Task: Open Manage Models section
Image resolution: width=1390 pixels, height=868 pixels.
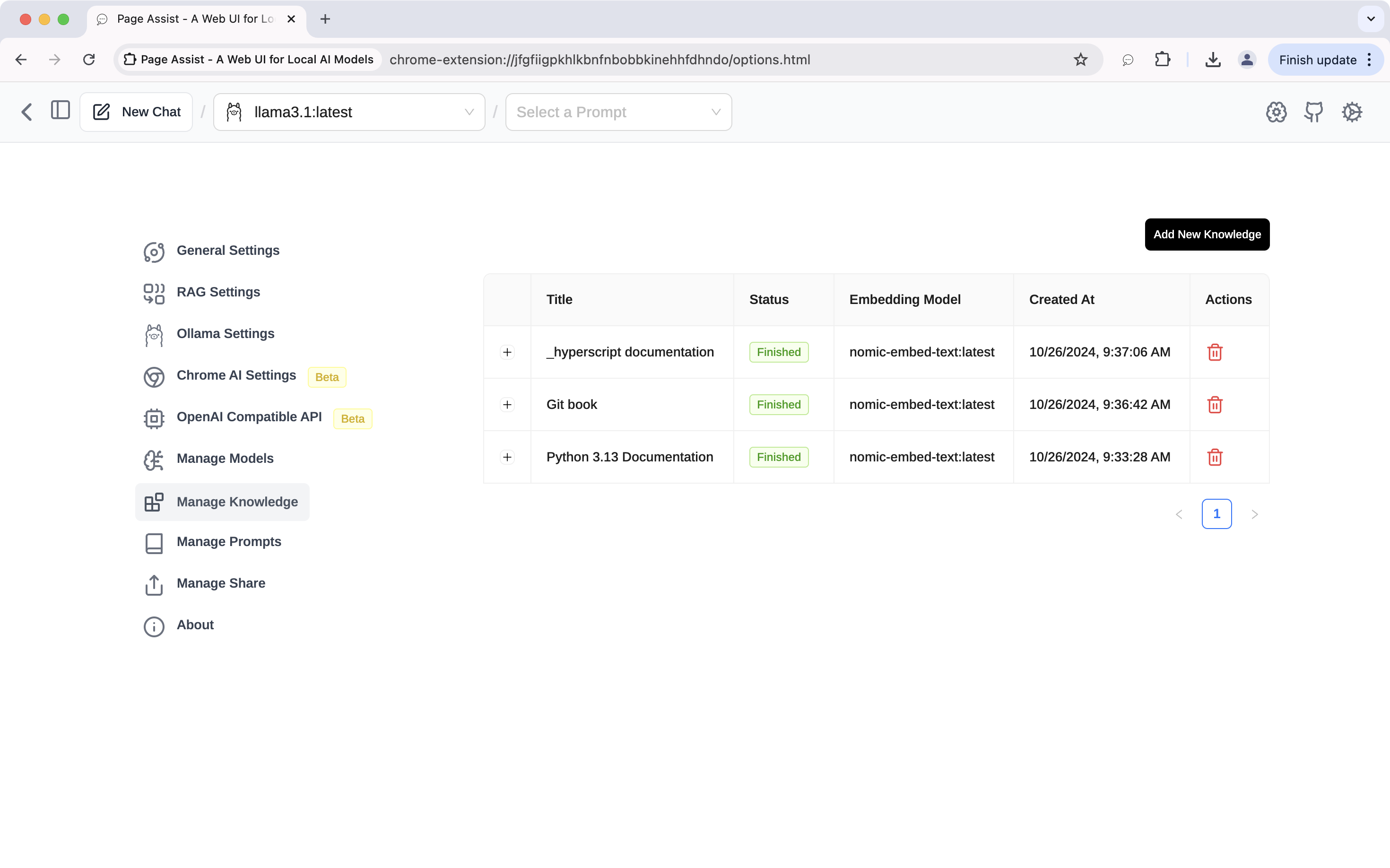Action: 225,459
